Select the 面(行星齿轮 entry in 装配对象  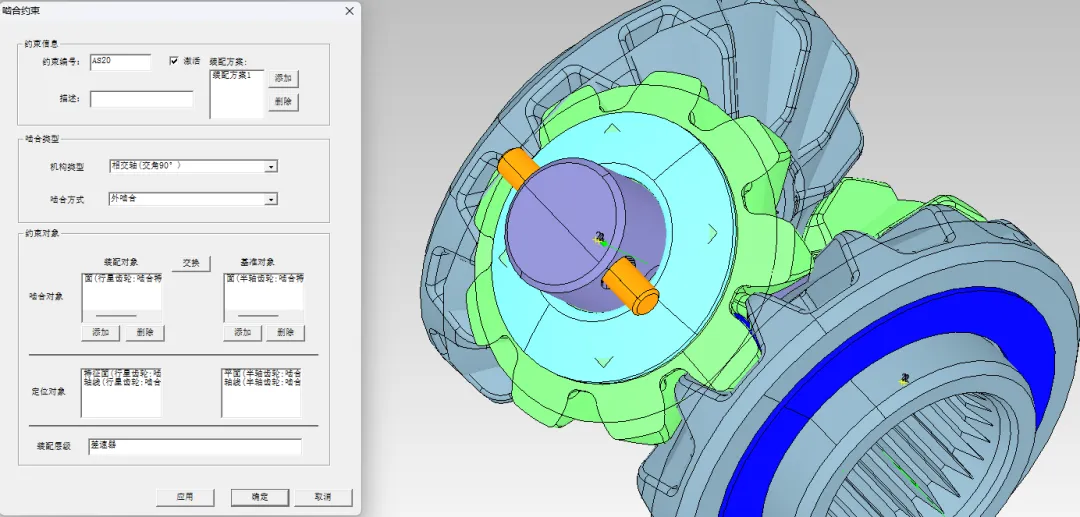(122, 279)
